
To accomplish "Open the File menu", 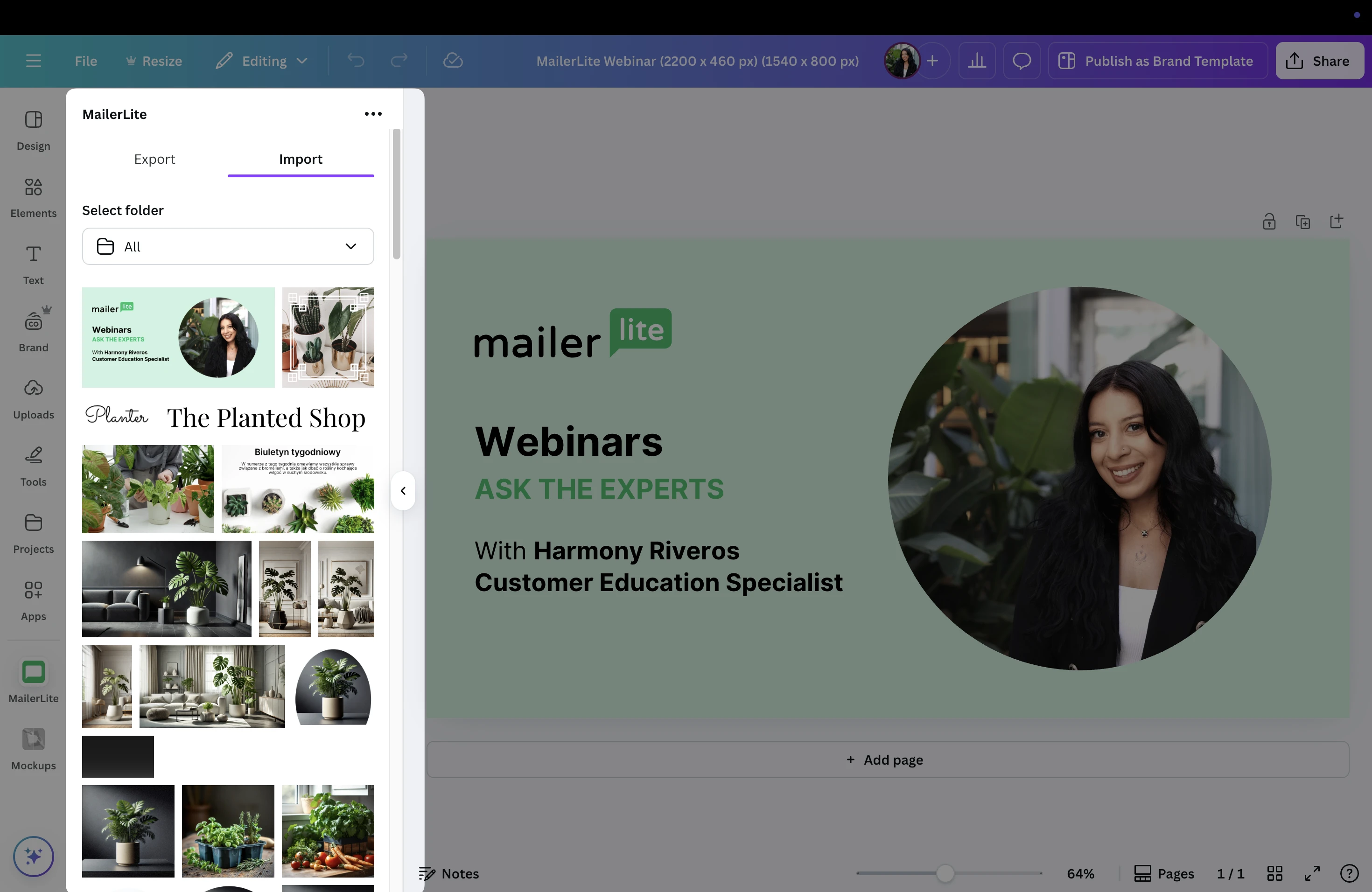I will (x=86, y=61).
